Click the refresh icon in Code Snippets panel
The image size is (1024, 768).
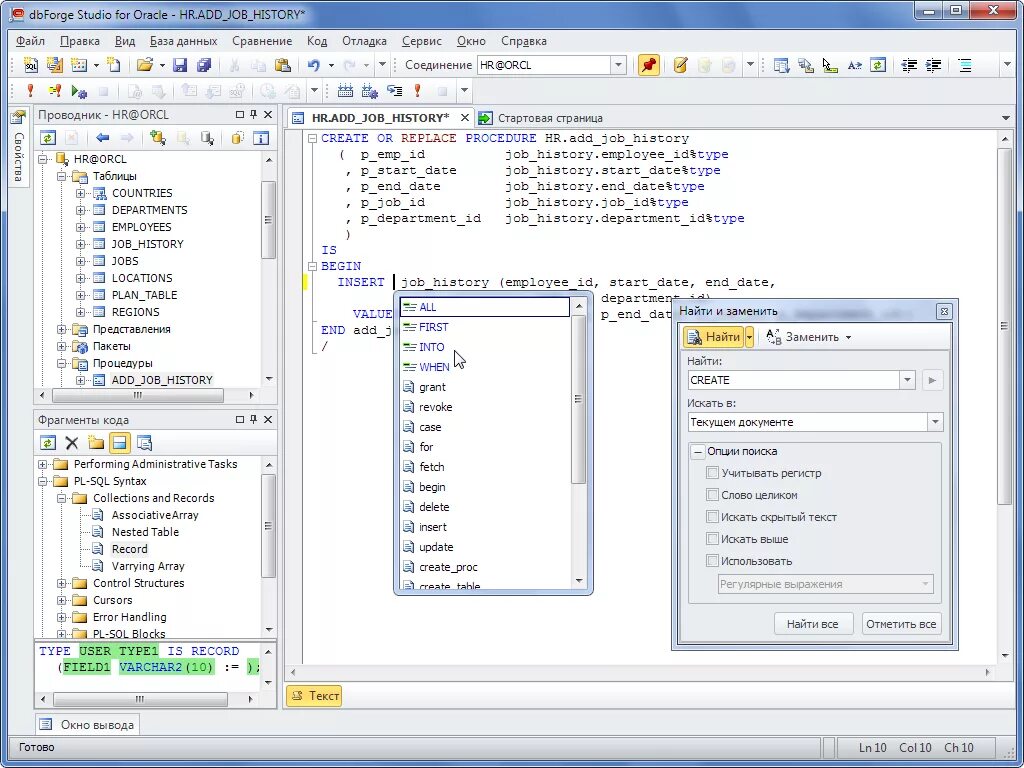click(x=48, y=443)
